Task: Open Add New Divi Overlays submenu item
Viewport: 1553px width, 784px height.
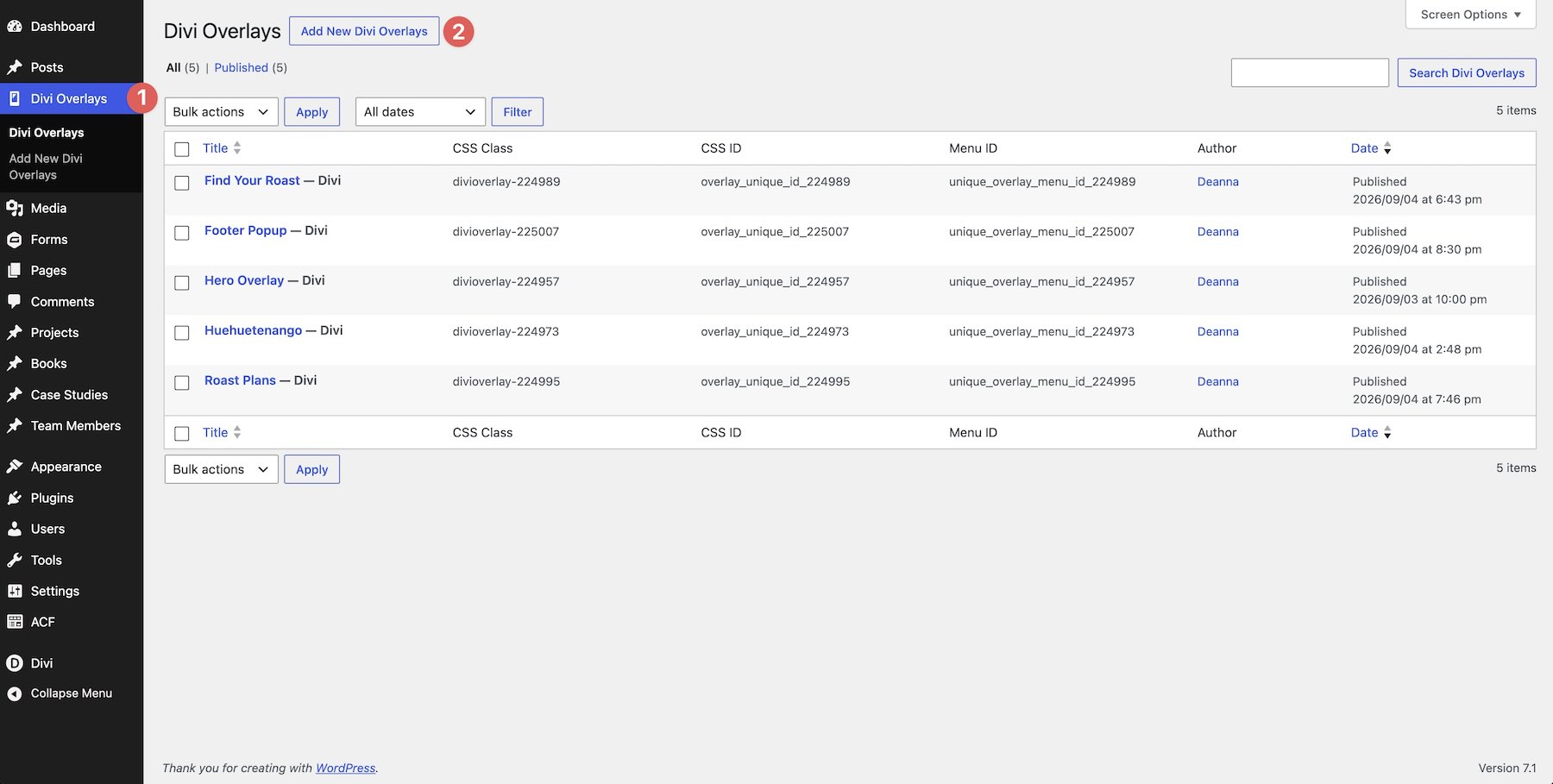Action: coord(46,166)
